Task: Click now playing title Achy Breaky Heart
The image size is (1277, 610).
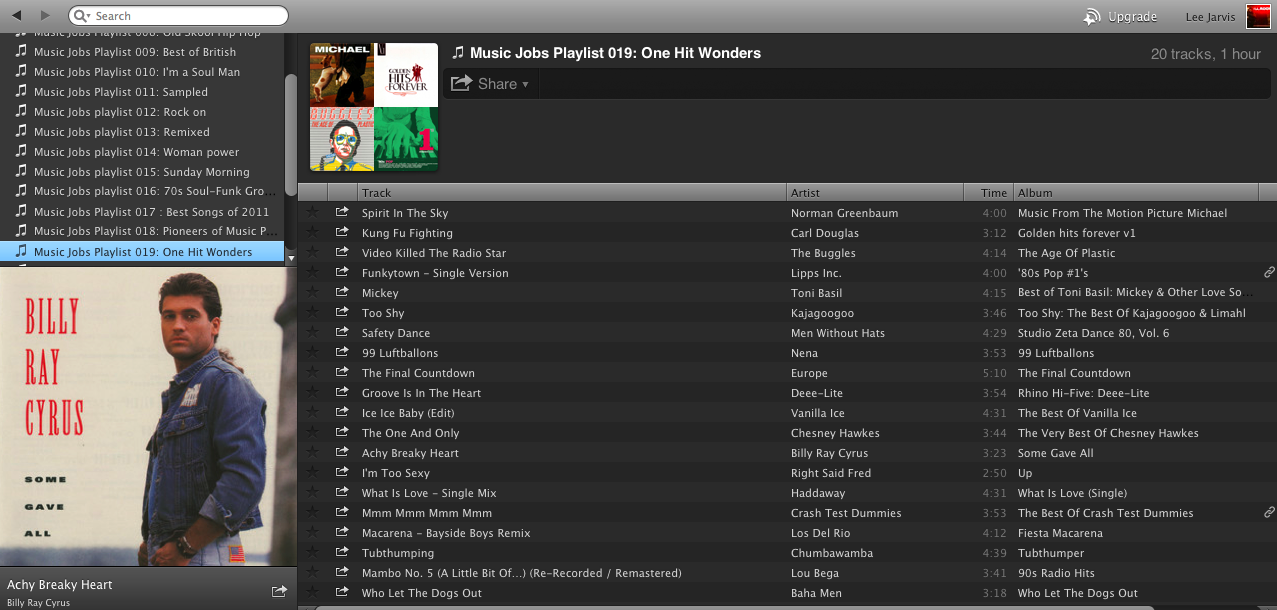Action: tap(60, 585)
